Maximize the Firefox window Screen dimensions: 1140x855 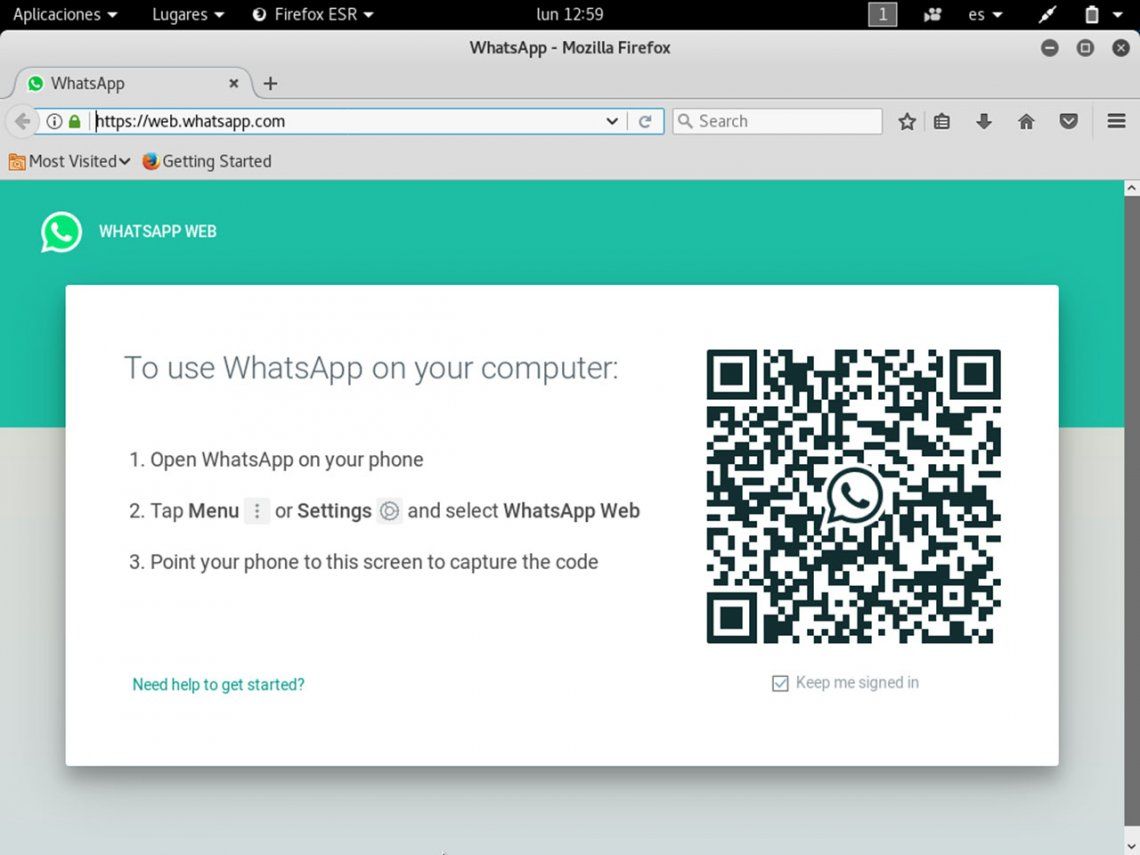(x=1085, y=48)
